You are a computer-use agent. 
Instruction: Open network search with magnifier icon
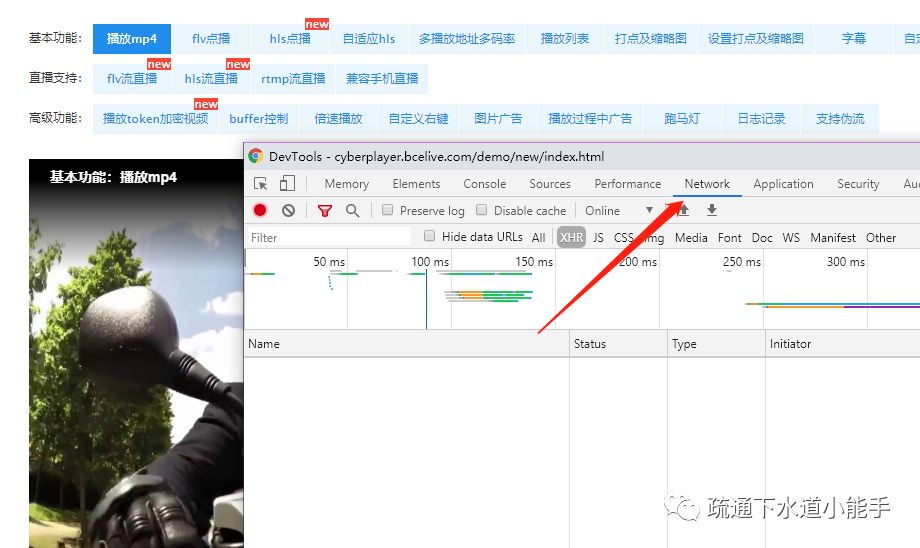coord(352,210)
